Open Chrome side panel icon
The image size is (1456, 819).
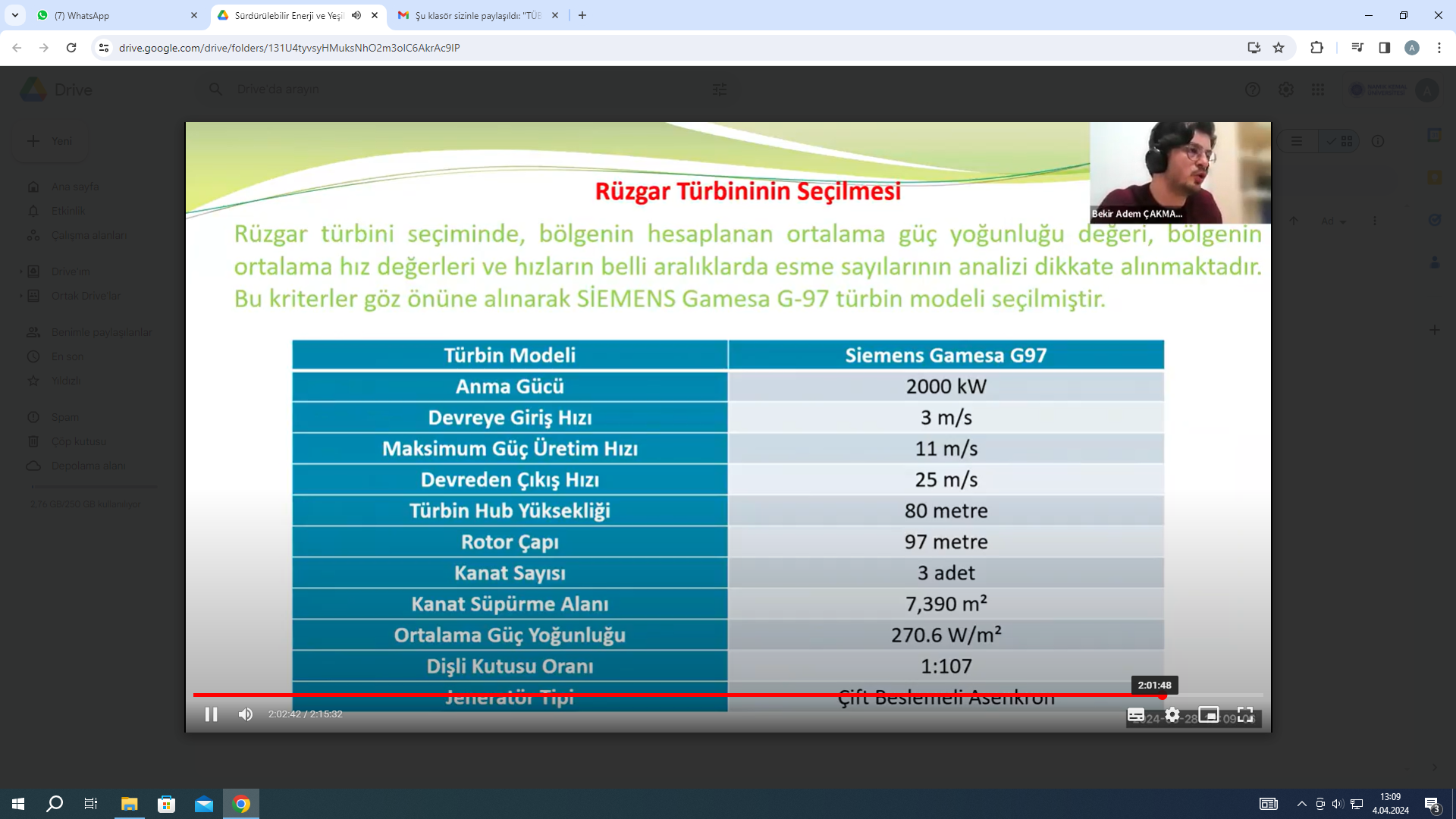click(x=1384, y=48)
